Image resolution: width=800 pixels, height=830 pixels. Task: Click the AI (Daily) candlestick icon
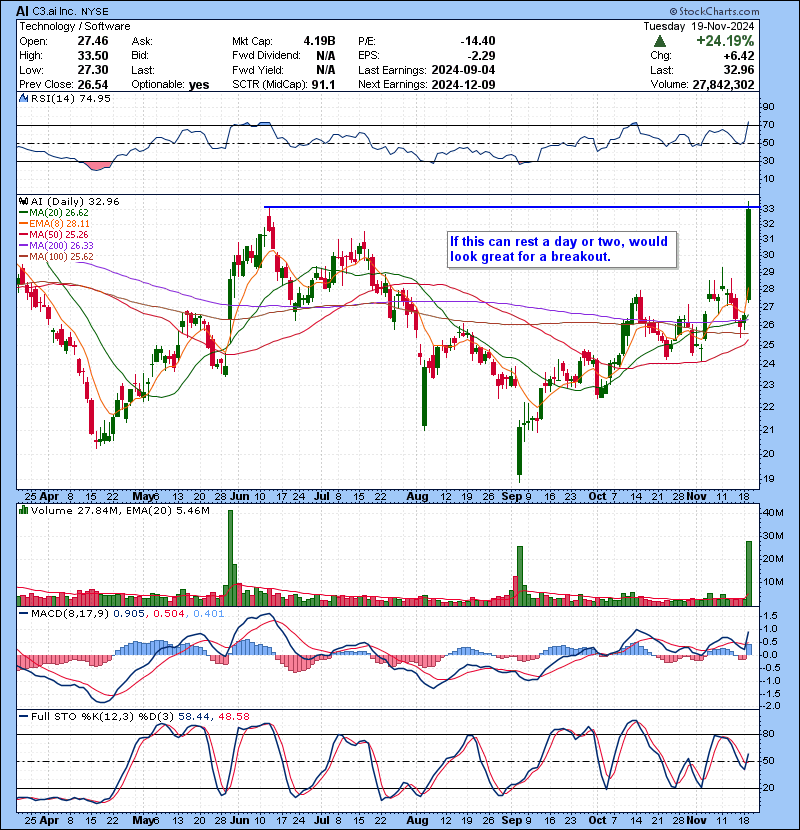pyautogui.click(x=23, y=201)
